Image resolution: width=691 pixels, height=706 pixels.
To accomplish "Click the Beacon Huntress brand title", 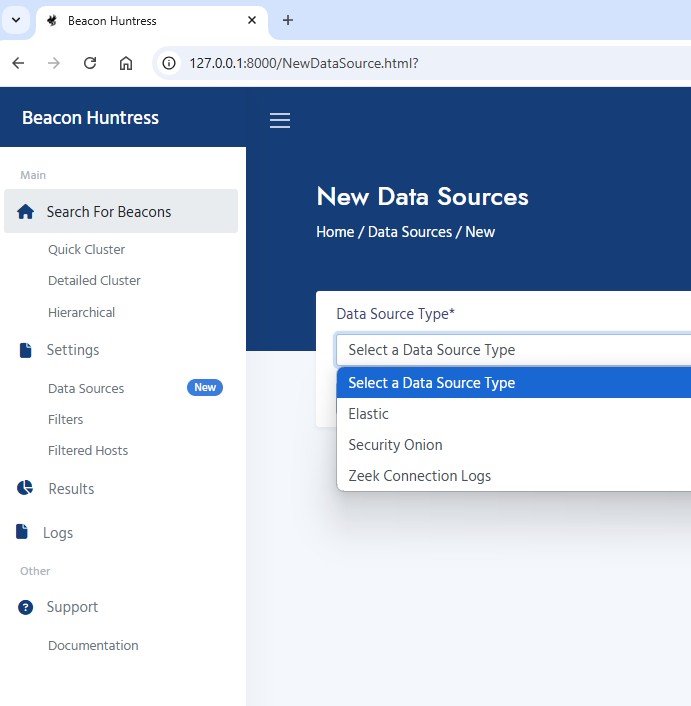I will [90, 118].
